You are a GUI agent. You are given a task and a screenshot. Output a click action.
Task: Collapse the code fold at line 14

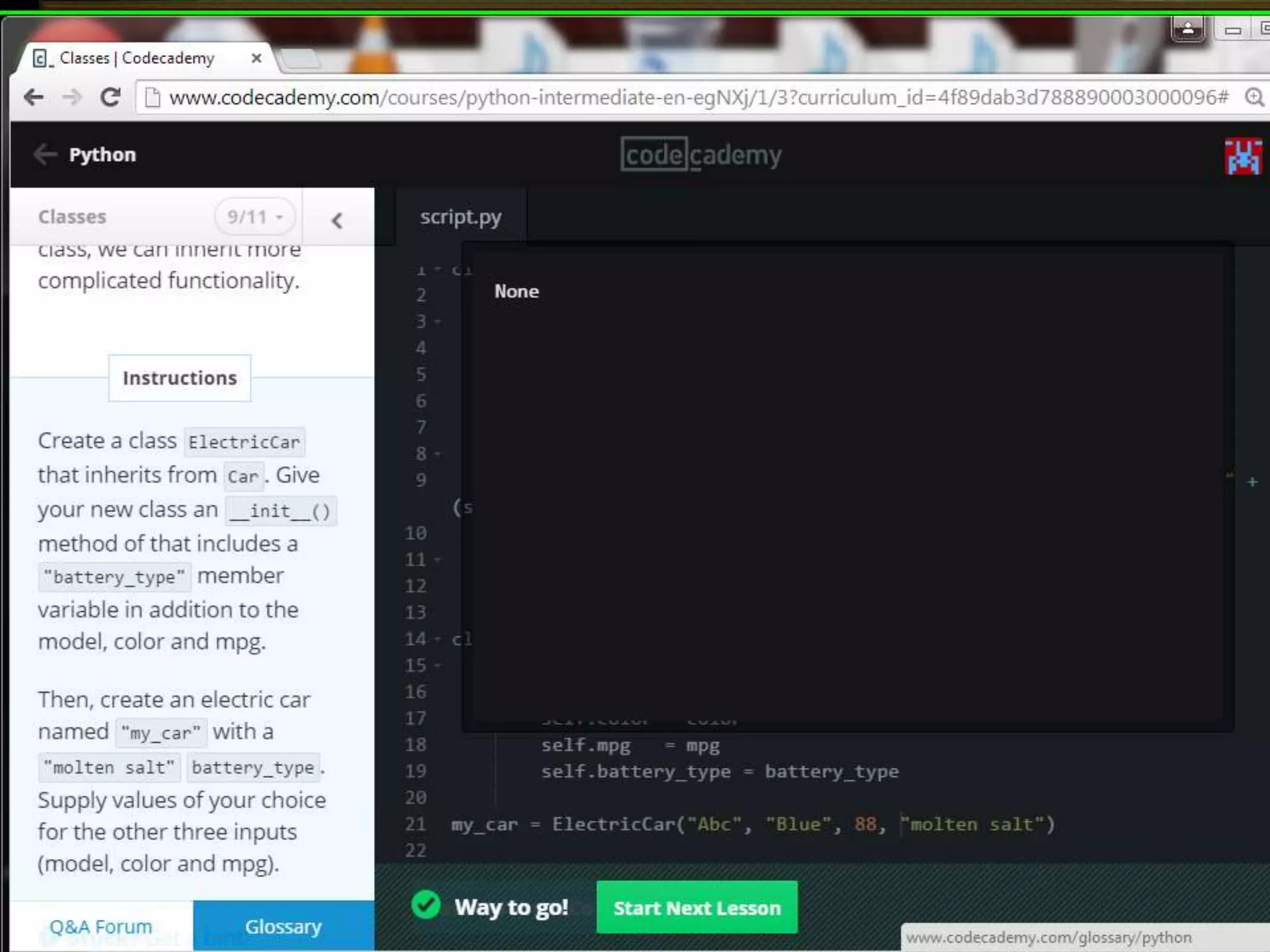(x=438, y=639)
